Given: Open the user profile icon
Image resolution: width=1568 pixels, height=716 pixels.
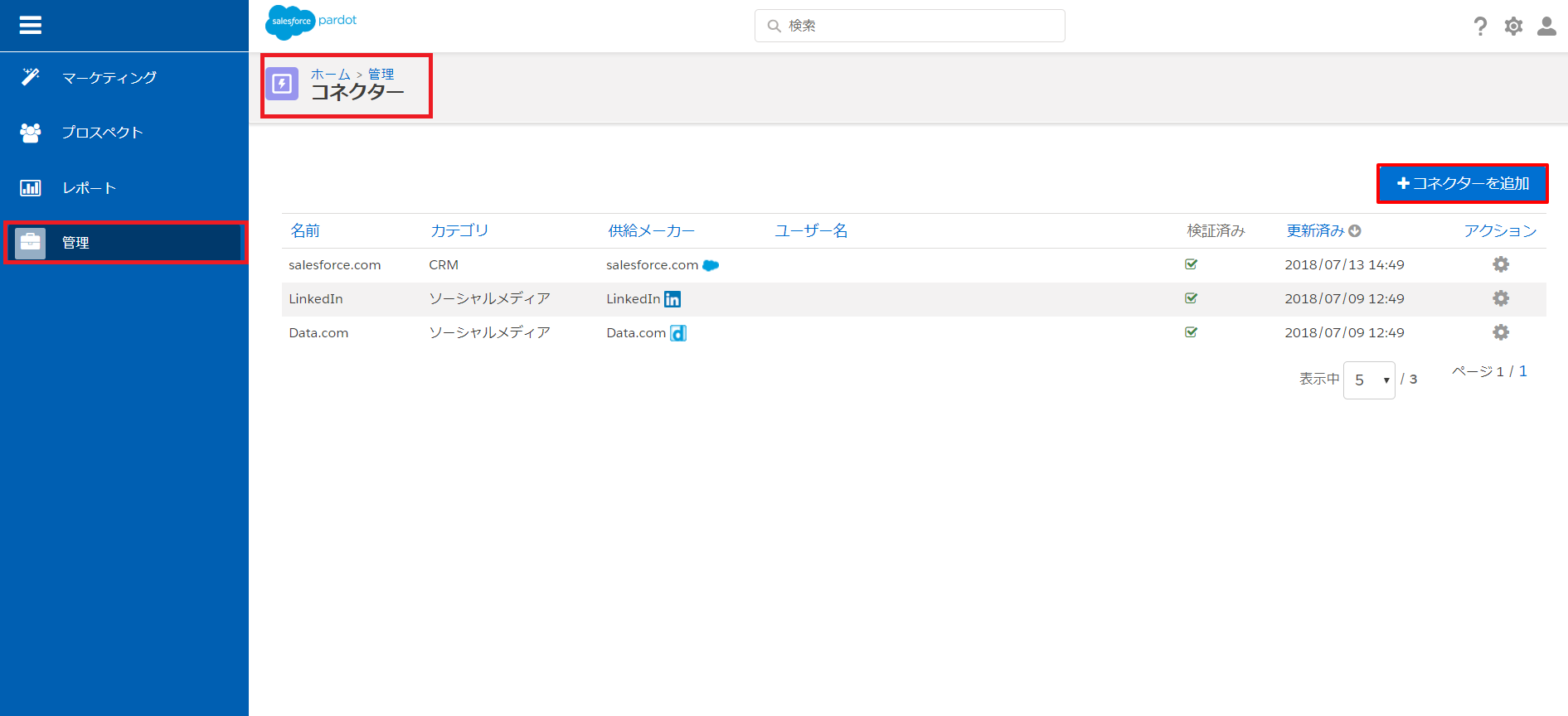Looking at the screenshot, I should pos(1546,27).
